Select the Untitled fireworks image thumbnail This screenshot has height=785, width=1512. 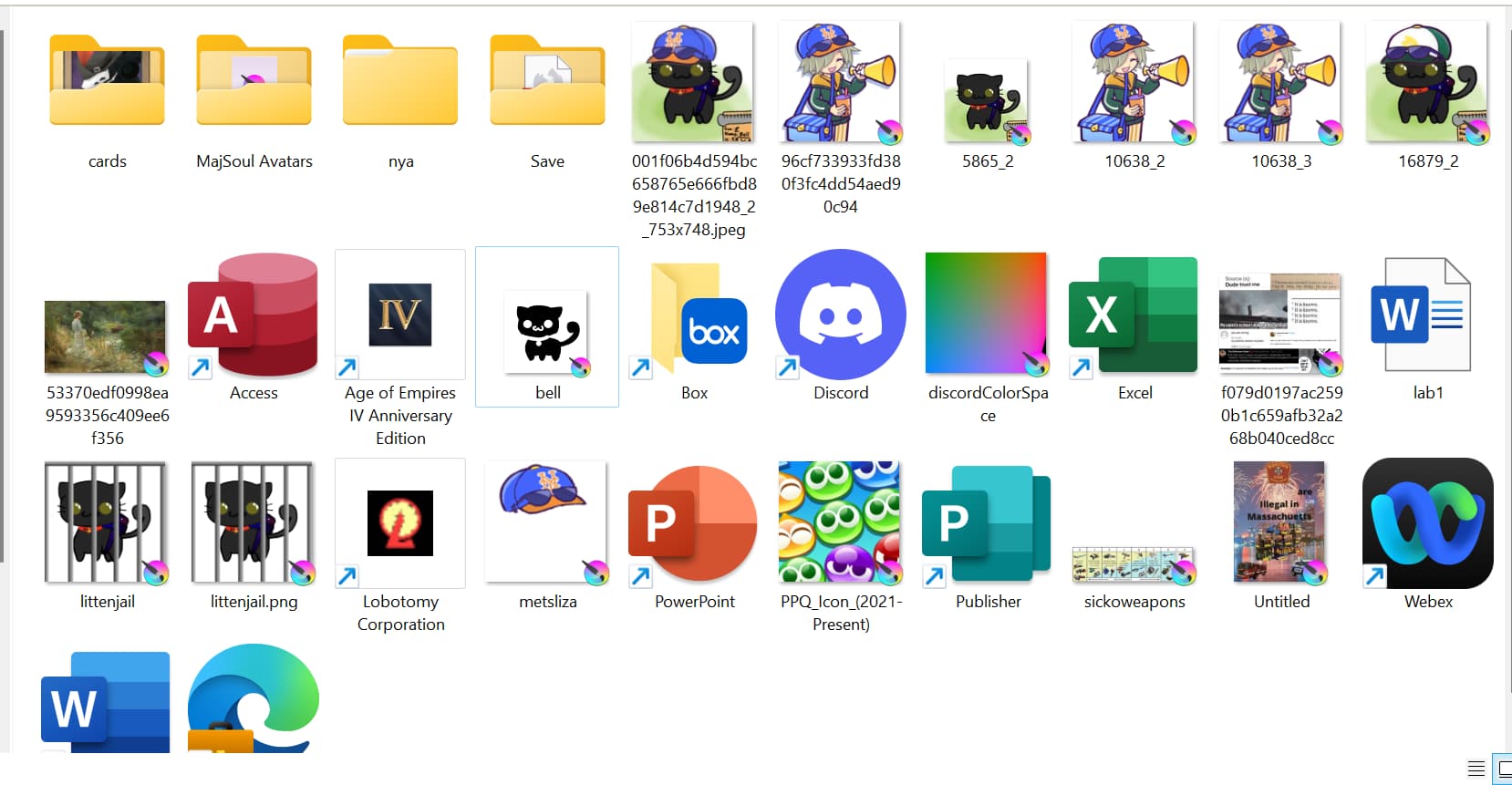(x=1281, y=522)
